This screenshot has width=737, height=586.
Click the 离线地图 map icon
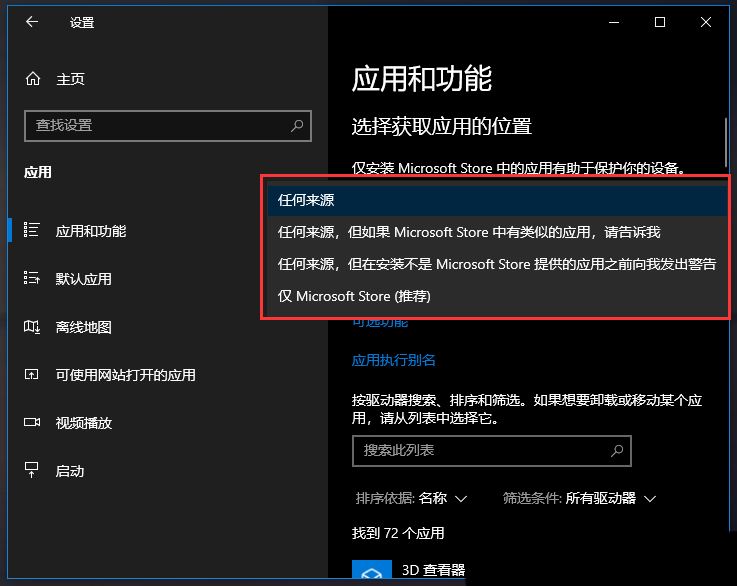[x=32, y=327]
